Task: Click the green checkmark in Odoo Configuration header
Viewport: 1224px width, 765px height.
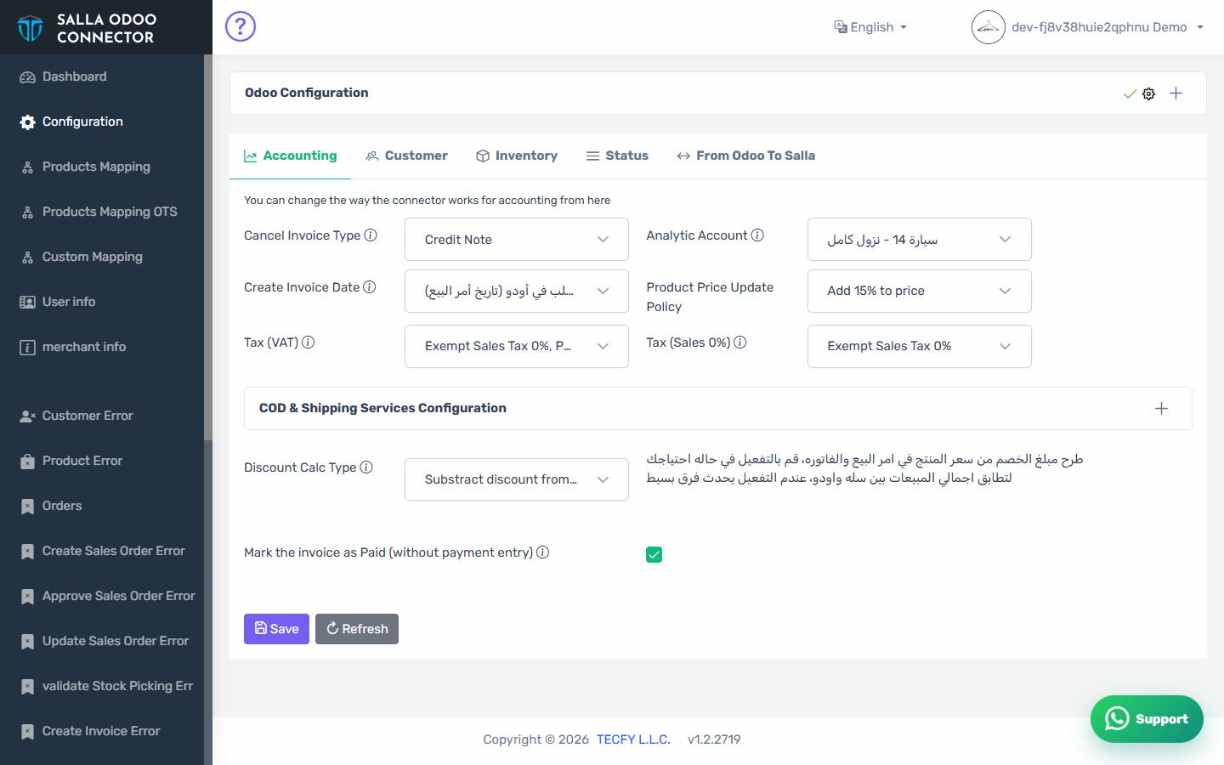Action: (x=1130, y=93)
